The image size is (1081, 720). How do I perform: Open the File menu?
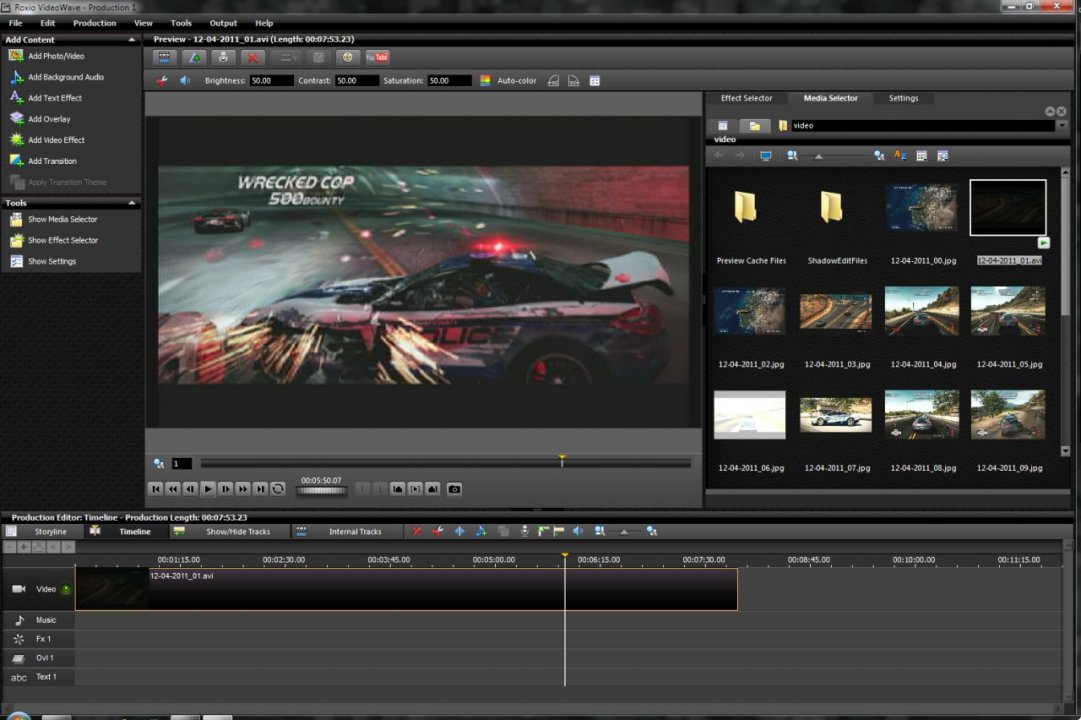tap(15, 23)
